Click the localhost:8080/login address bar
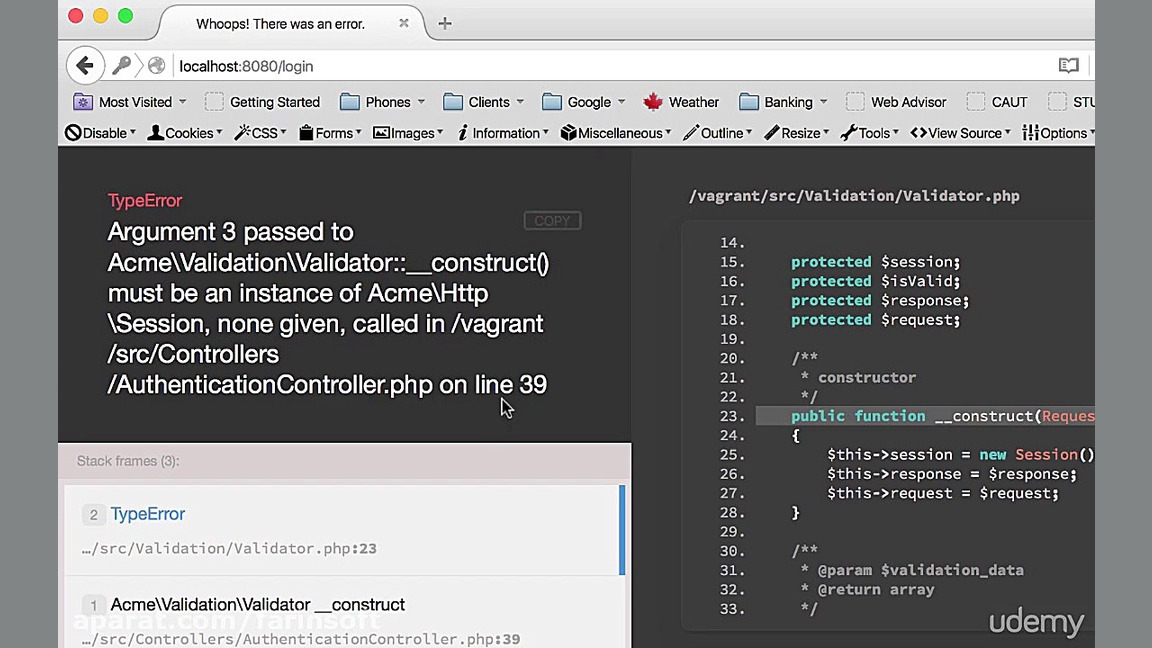 tap(600, 66)
